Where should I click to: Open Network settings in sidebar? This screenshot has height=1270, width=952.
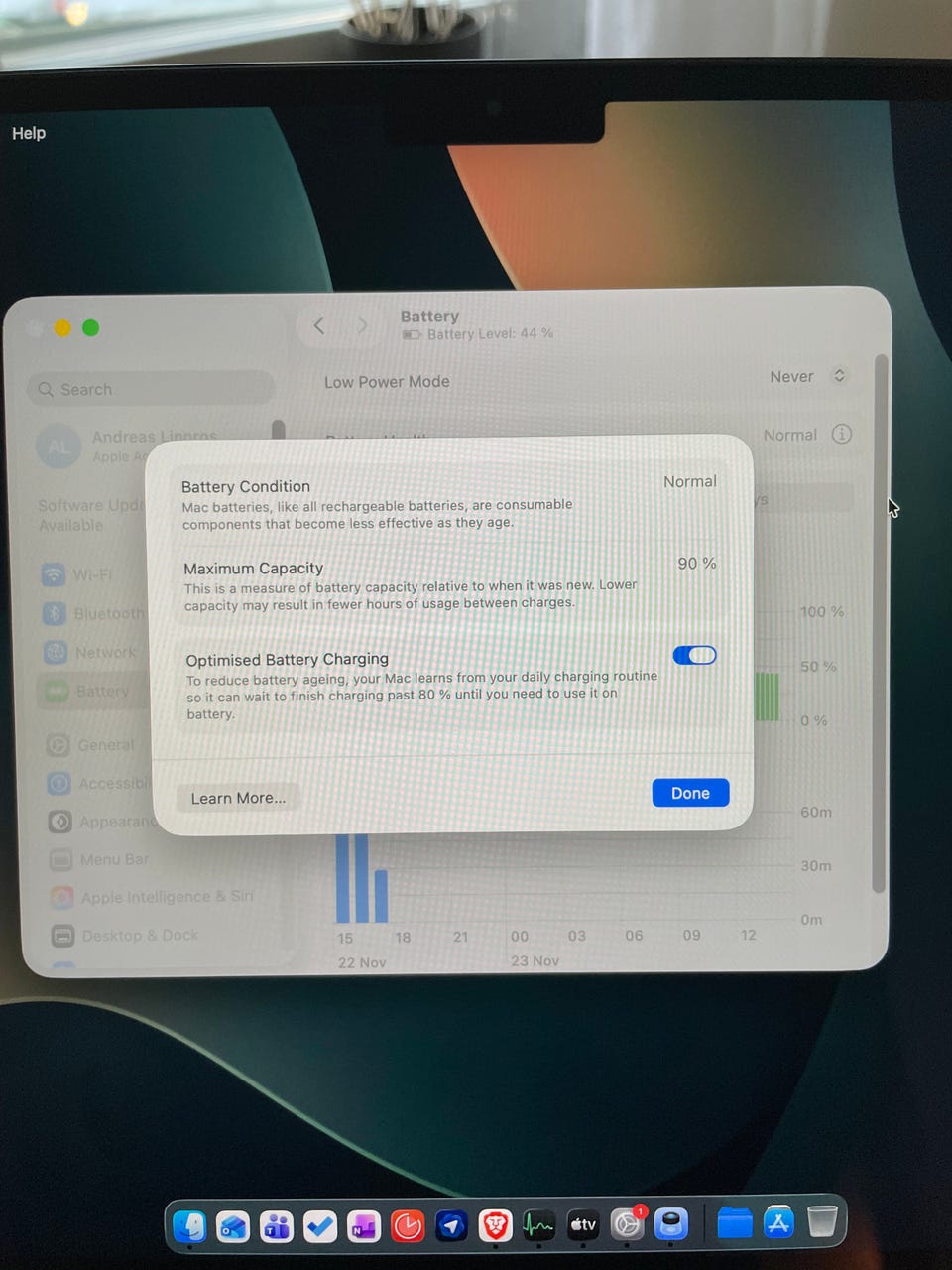pyautogui.click(x=94, y=652)
